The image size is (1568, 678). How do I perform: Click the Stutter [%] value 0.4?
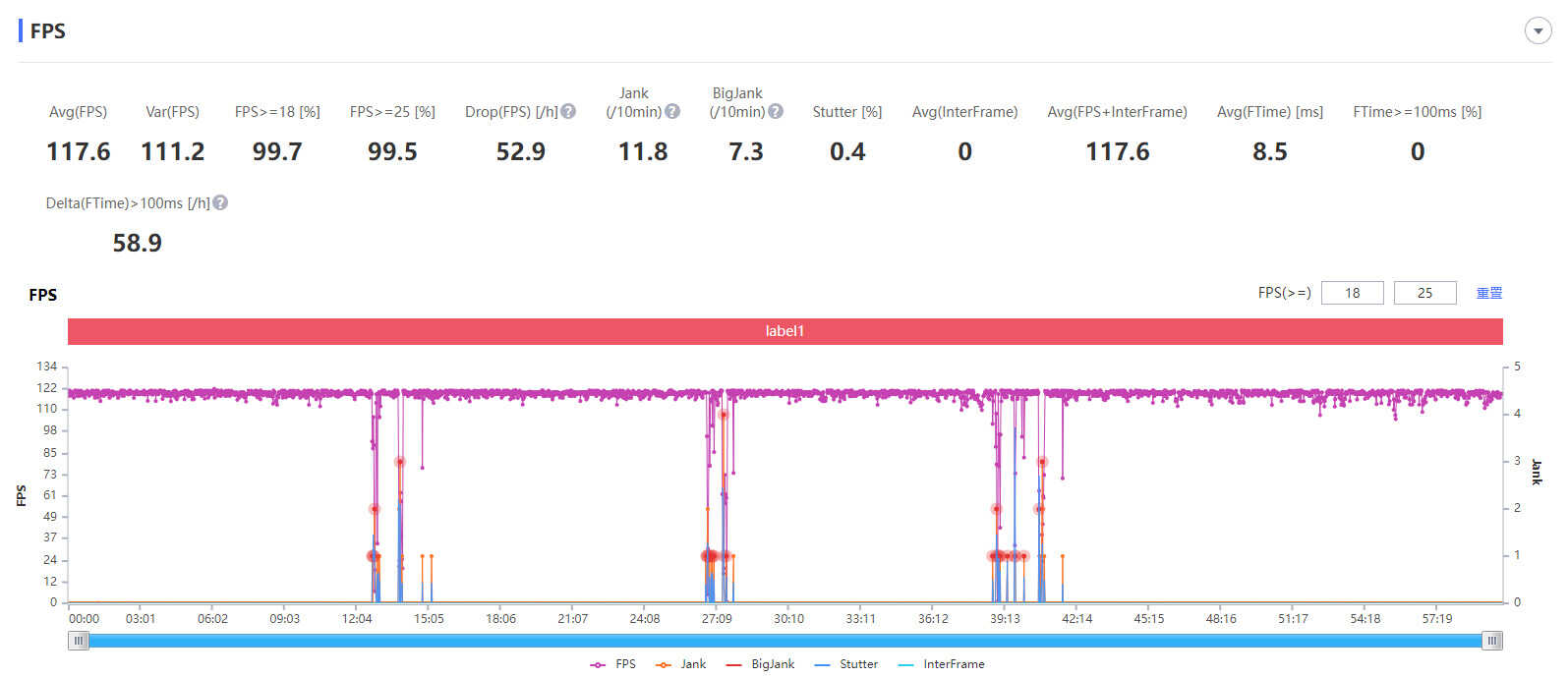pyautogui.click(x=847, y=151)
